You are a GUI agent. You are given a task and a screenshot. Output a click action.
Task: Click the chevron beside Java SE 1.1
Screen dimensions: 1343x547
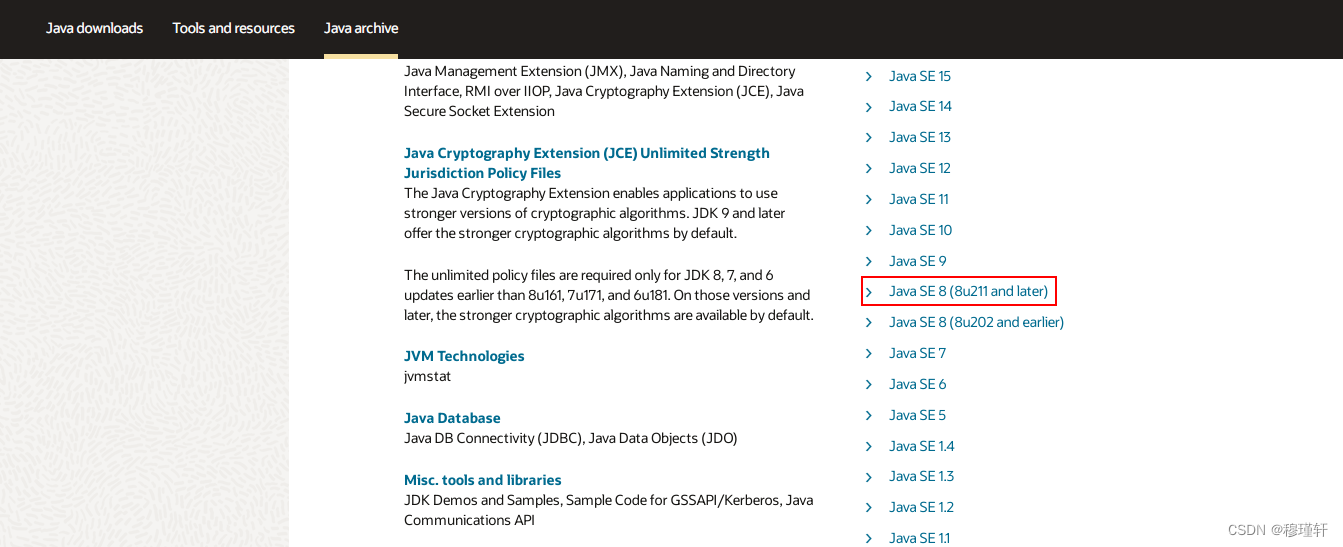tap(868, 538)
